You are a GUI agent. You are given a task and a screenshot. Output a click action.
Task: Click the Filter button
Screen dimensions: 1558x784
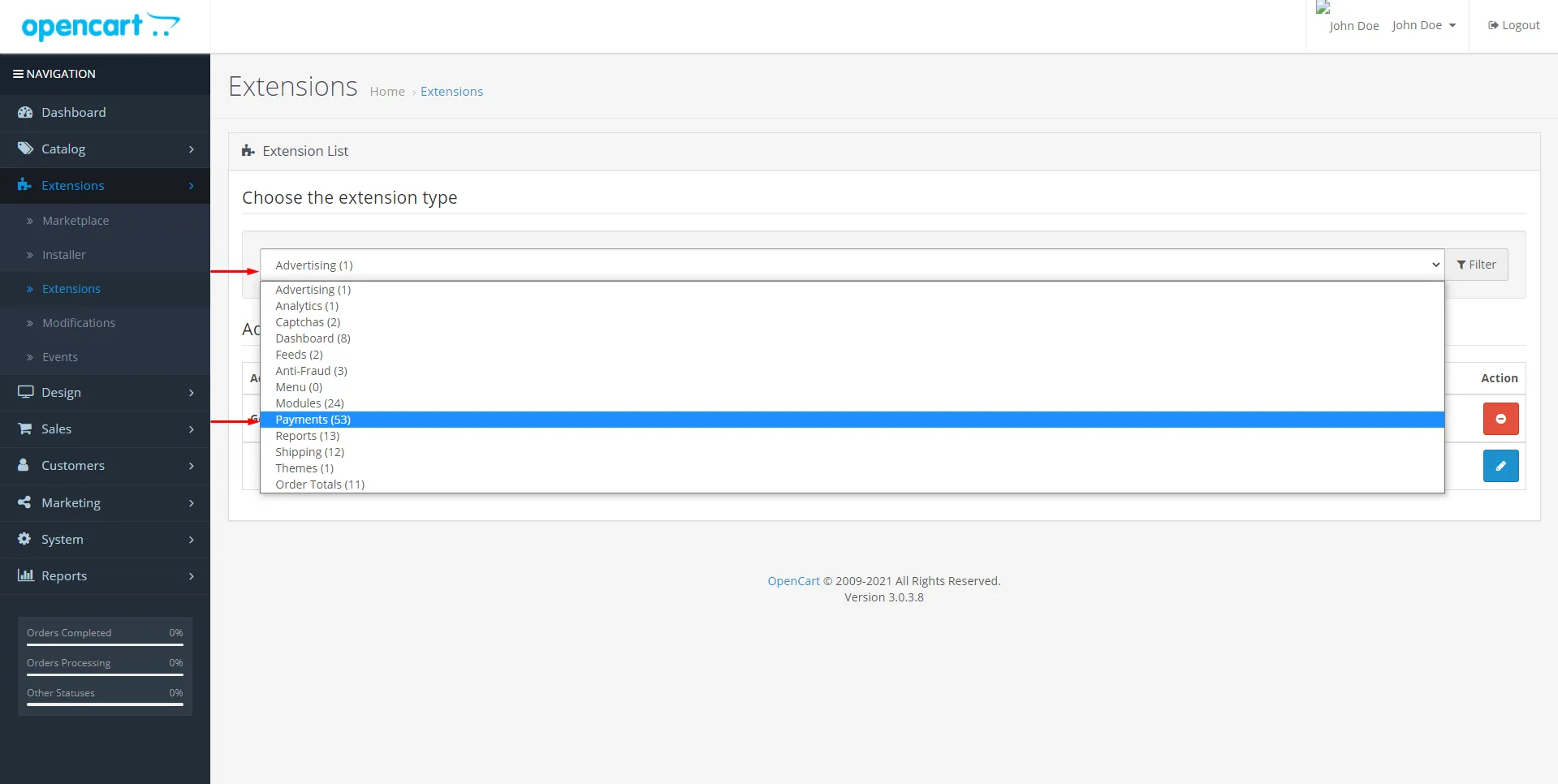(x=1476, y=265)
